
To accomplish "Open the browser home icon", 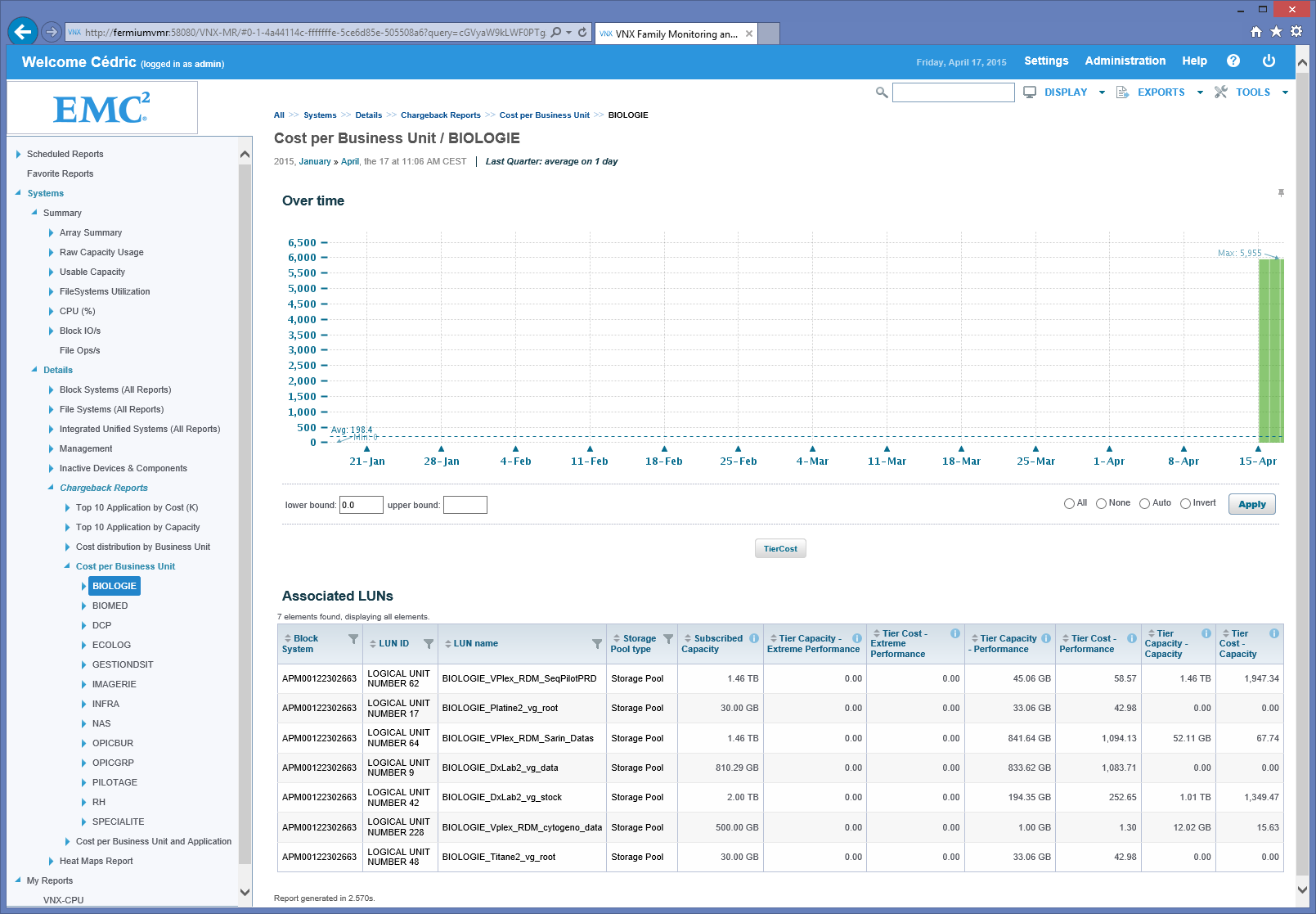I will 1256,32.
